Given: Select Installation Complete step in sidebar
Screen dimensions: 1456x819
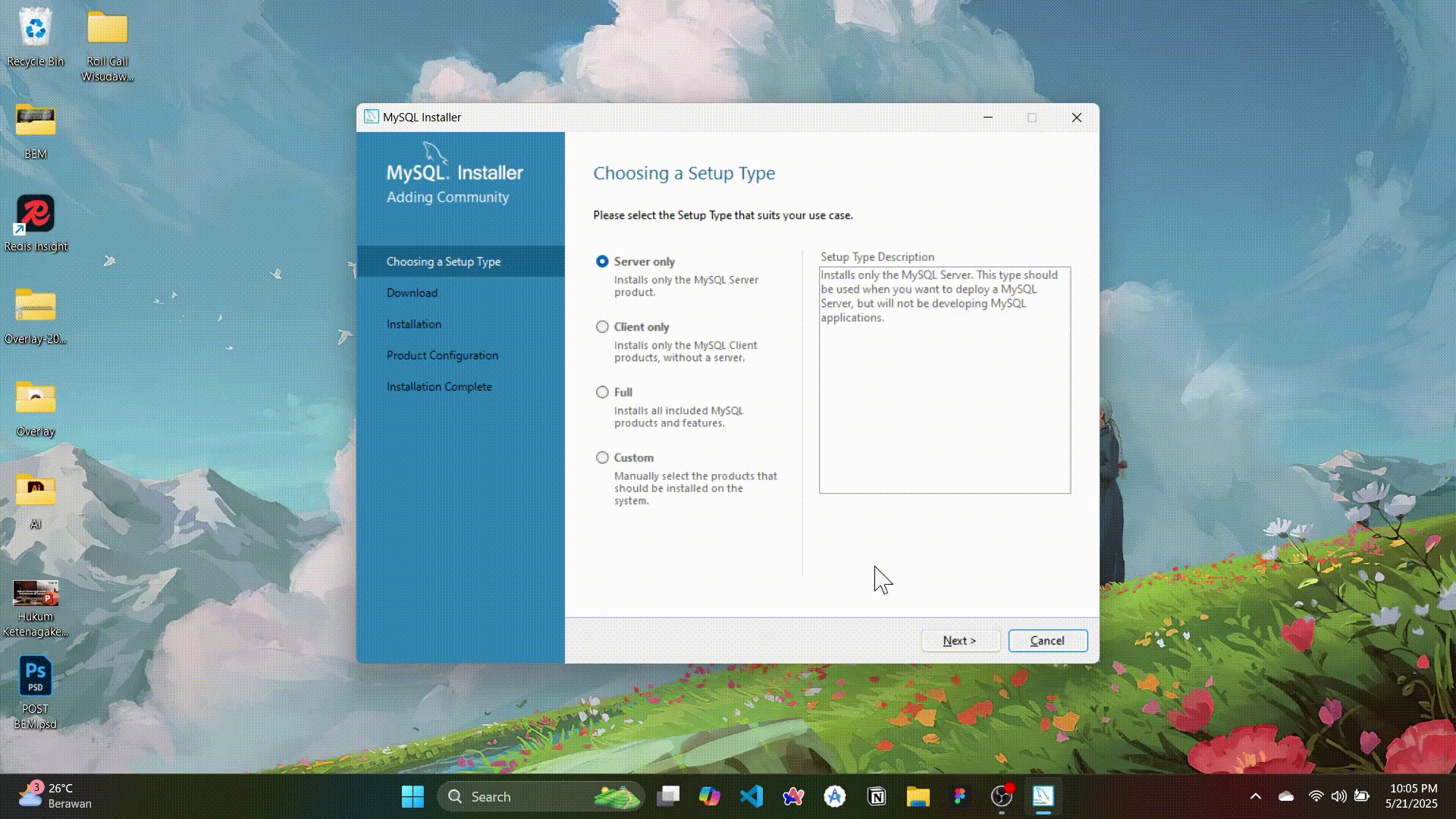Looking at the screenshot, I should (x=439, y=387).
